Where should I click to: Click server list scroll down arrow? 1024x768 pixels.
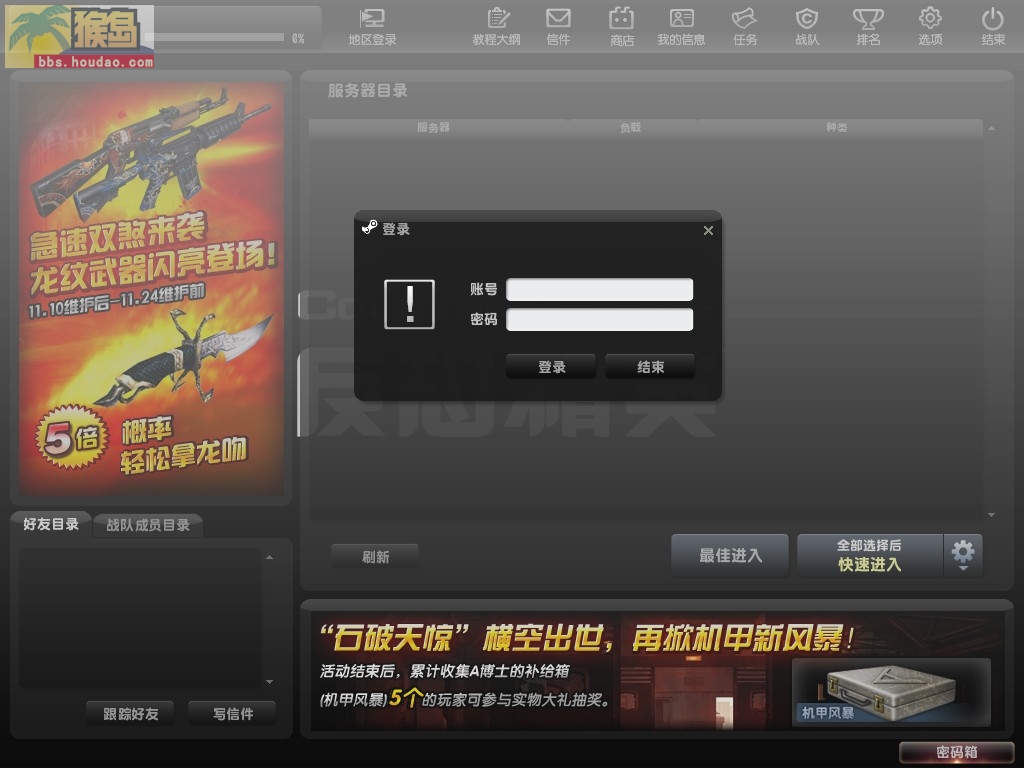[x=991, y=515]
